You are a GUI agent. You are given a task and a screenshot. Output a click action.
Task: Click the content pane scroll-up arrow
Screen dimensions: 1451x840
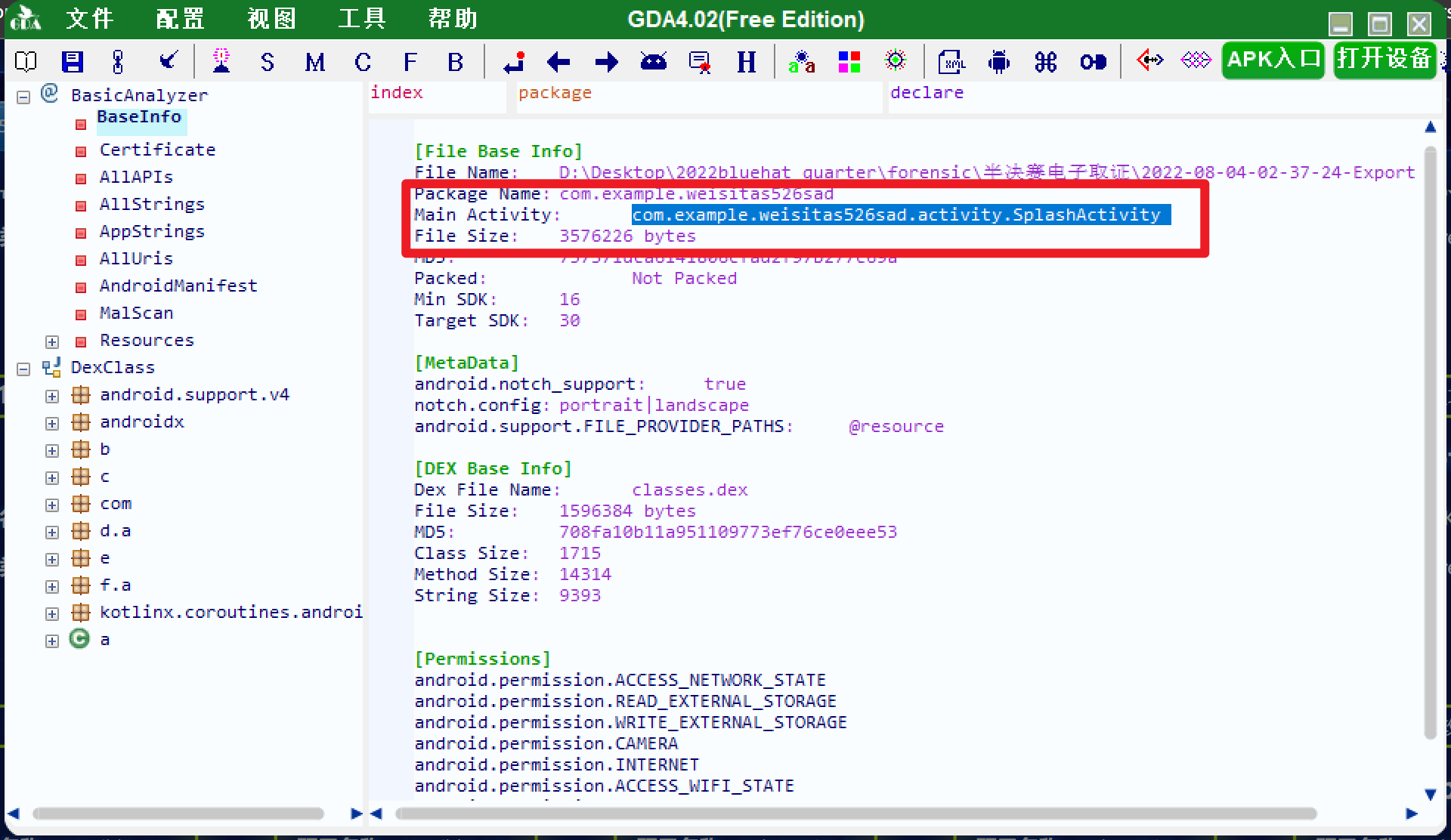tap(1430, 127)
